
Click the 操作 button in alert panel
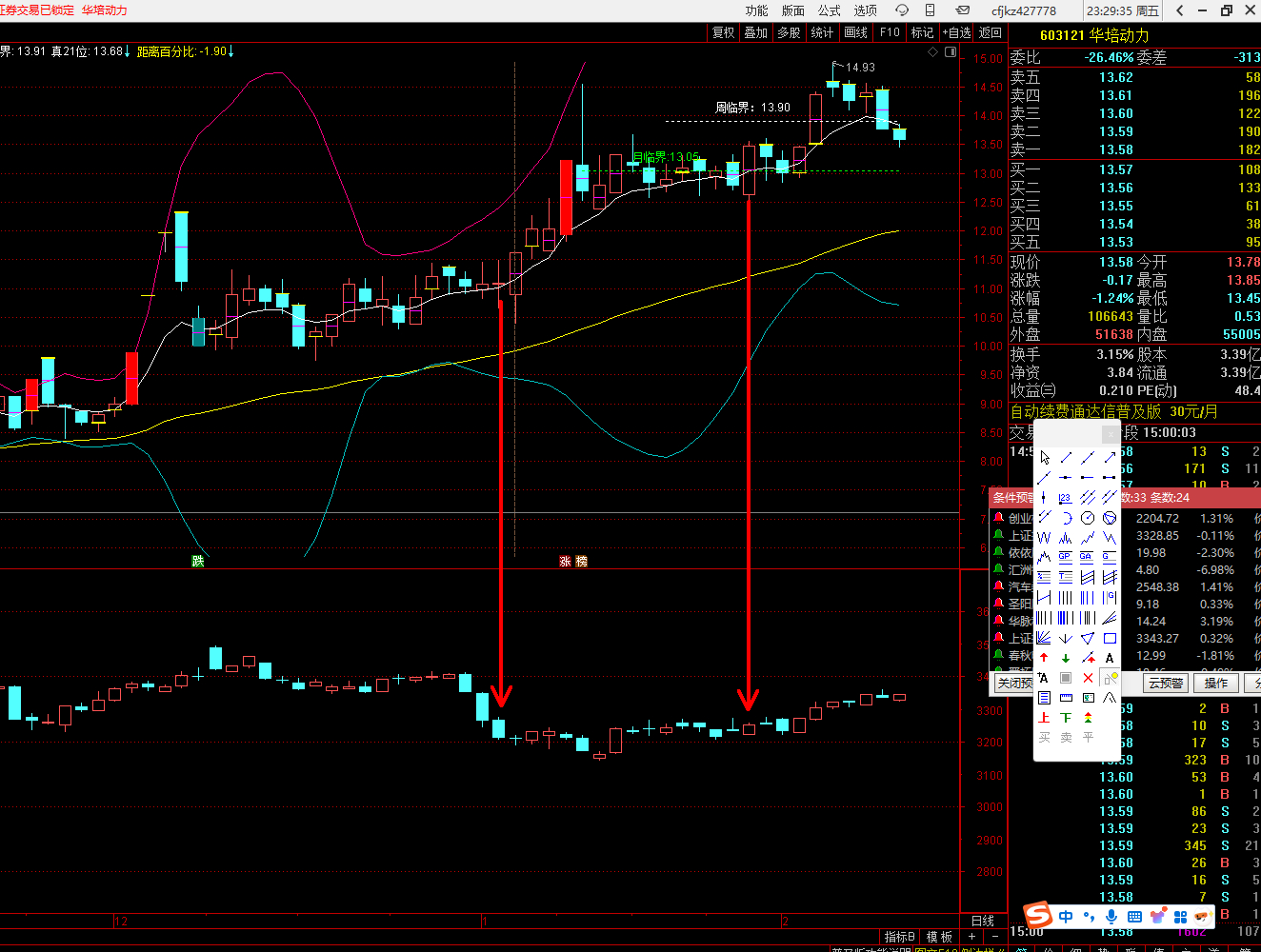pyautogui.click(x=1216, y=683)
